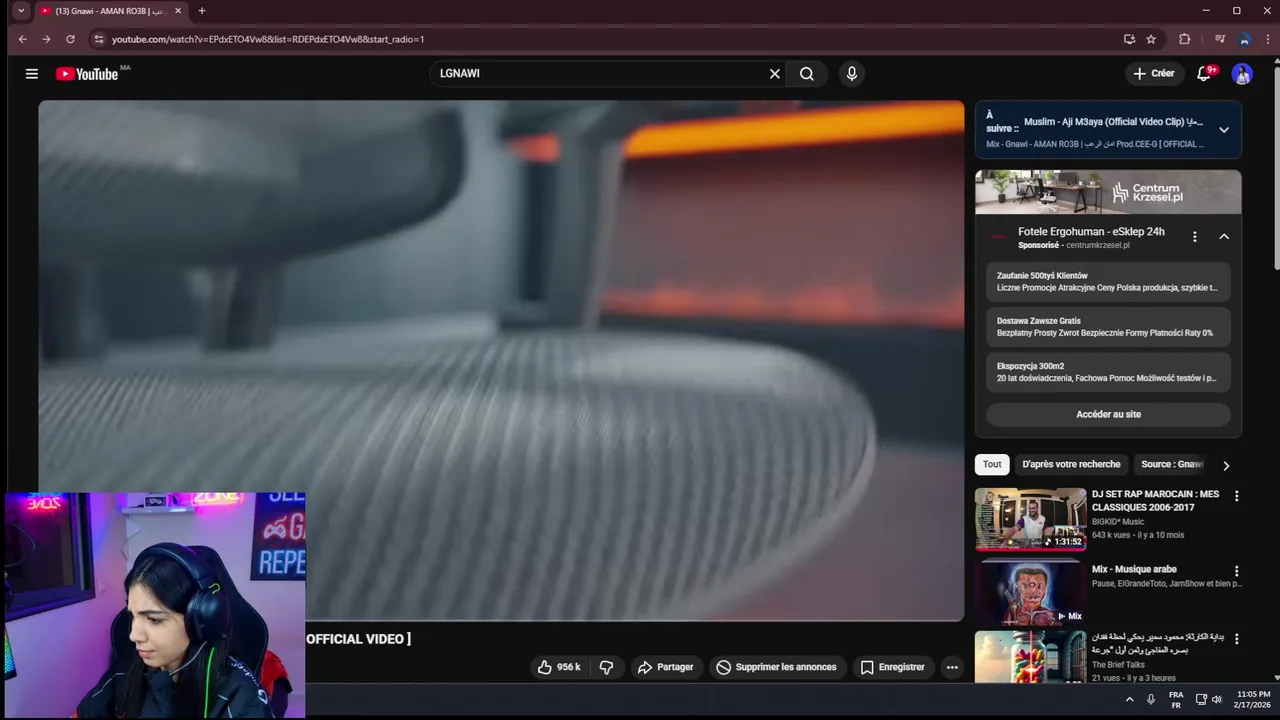Open The Brief Talks video thumbnail
Screen dimensions: 1280x720
point(1030,657)
